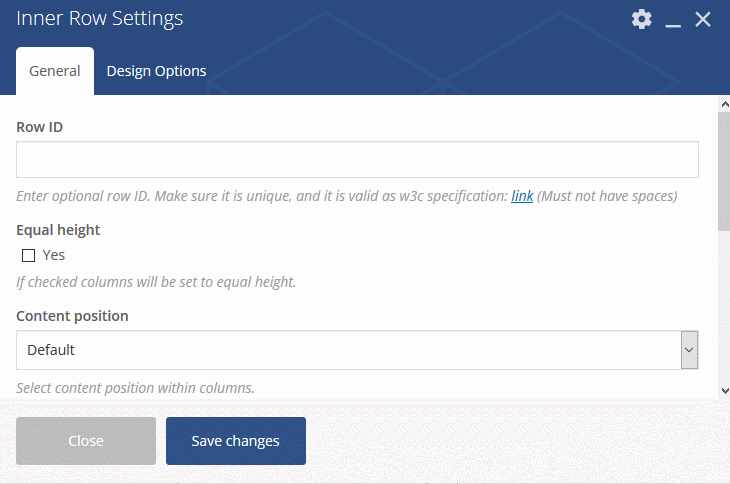Open the gear settings icon in header

642,19
